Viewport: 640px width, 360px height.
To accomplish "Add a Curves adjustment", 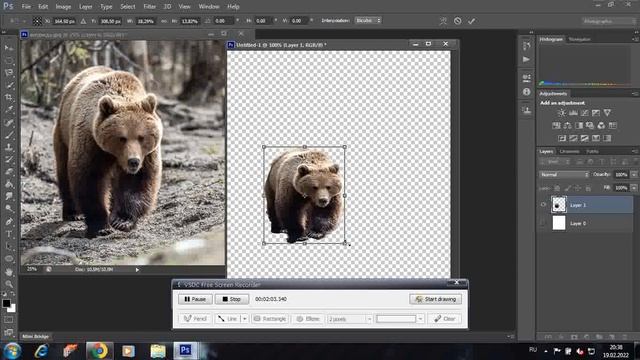I will tap(585, 113).
